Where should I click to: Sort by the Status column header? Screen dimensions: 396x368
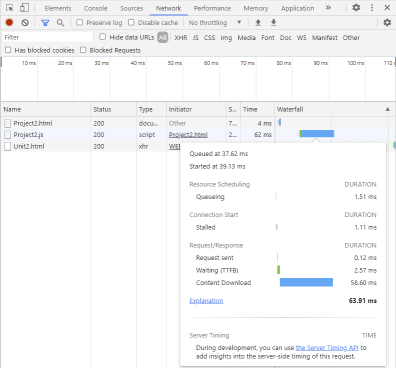(x=114, y=109)
